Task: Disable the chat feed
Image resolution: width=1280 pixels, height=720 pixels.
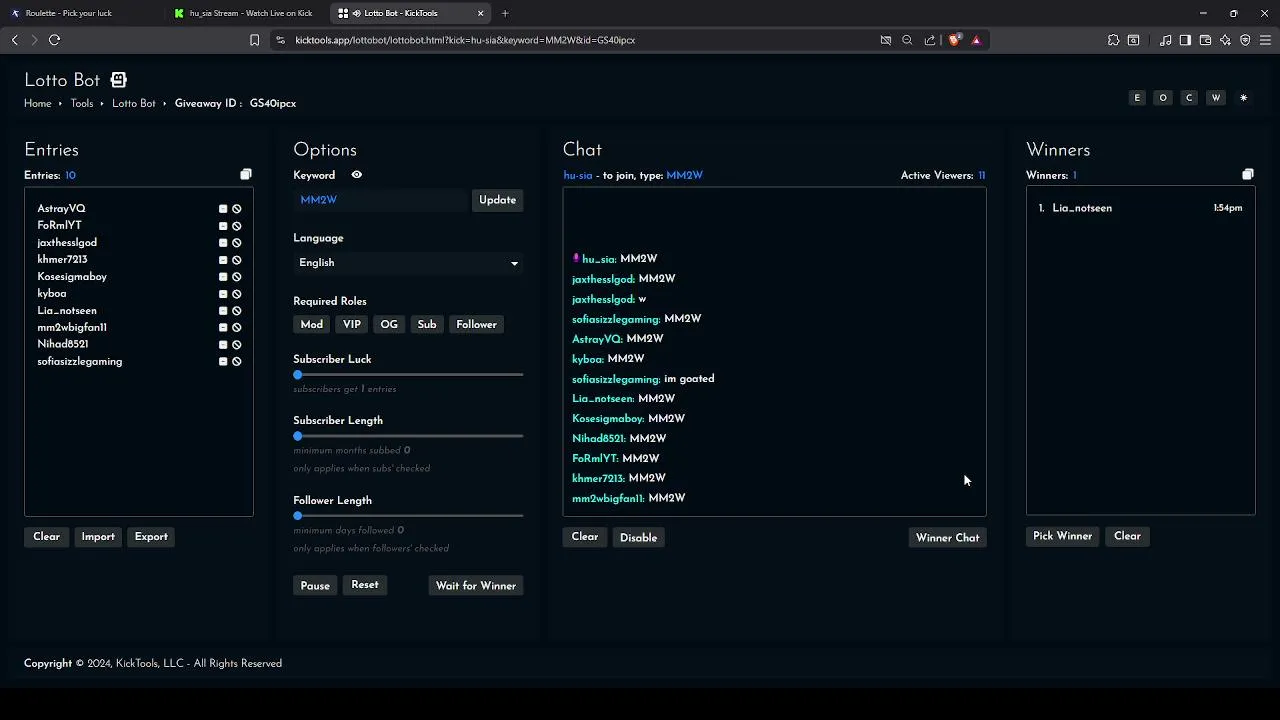Action: tap(638, 538)
